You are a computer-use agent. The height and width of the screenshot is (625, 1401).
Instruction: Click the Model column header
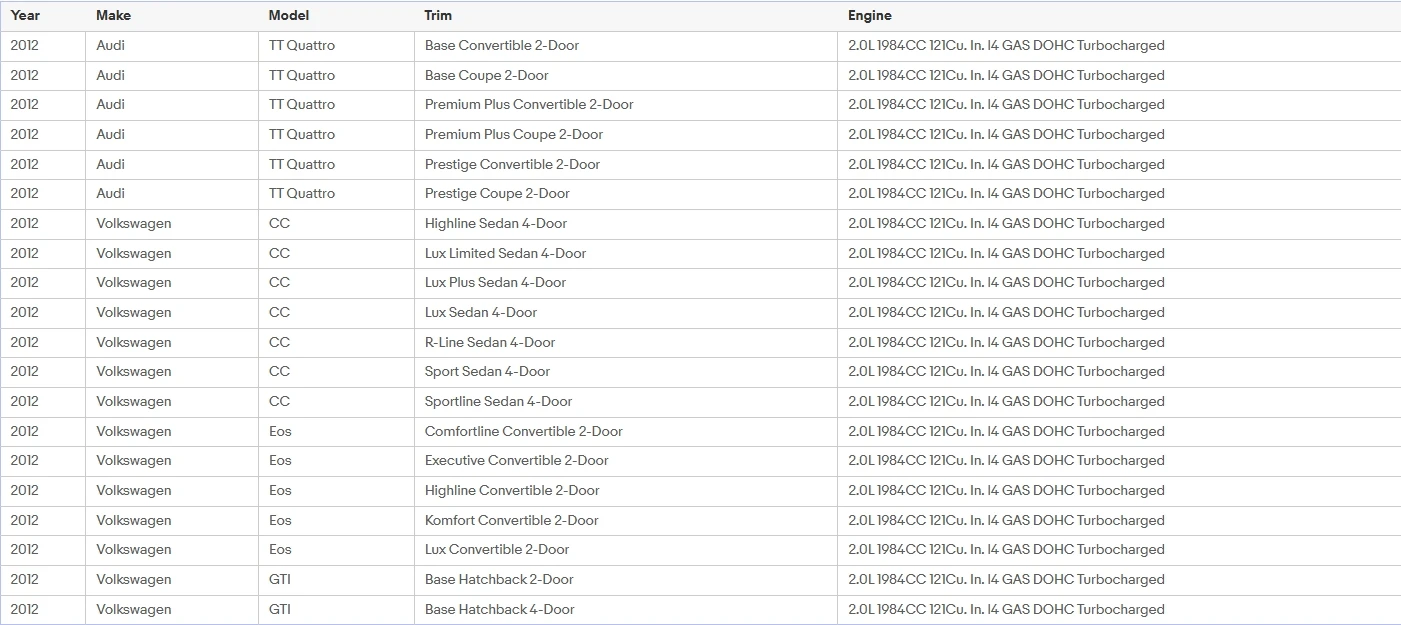click(336, 16)
